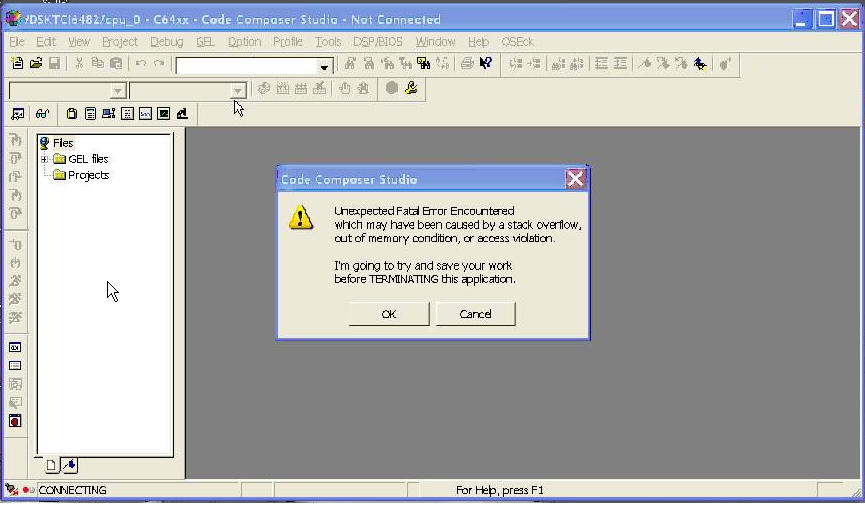
Task: Click the glasses Quick Watch icon
Action: tap(42, 114)
